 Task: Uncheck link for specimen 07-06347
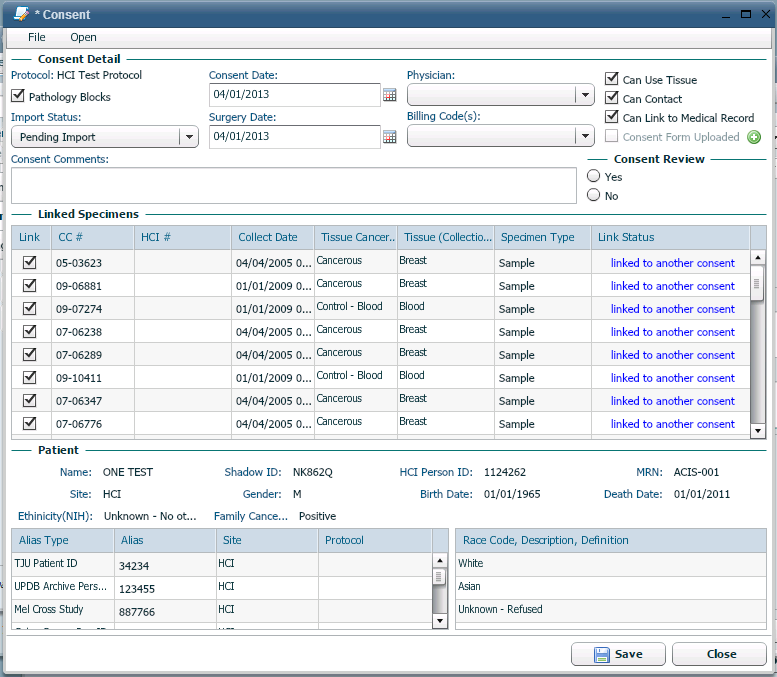click(30, 400)
